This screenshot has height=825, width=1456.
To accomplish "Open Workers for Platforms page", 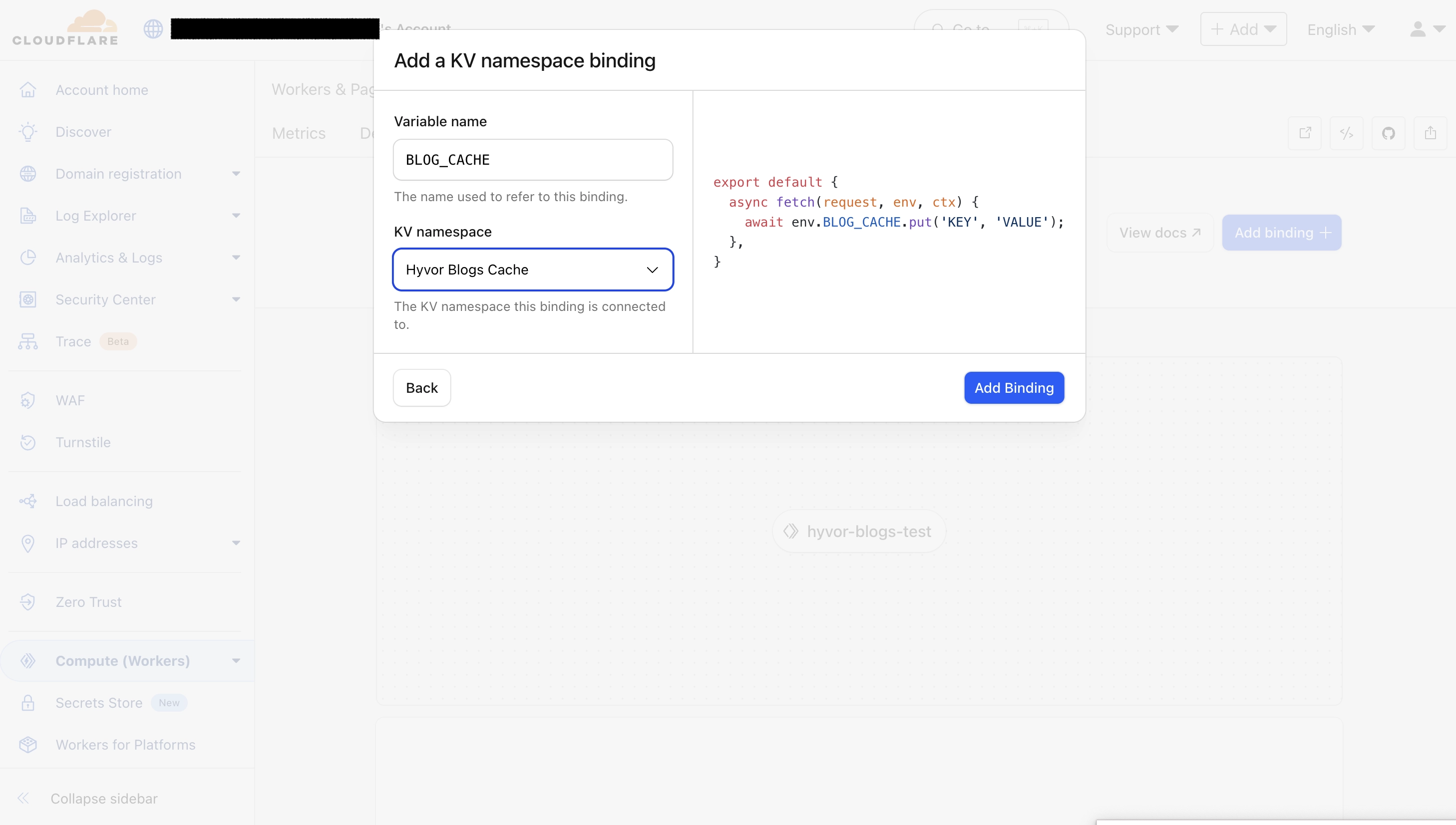I will (x=126, y=745).
